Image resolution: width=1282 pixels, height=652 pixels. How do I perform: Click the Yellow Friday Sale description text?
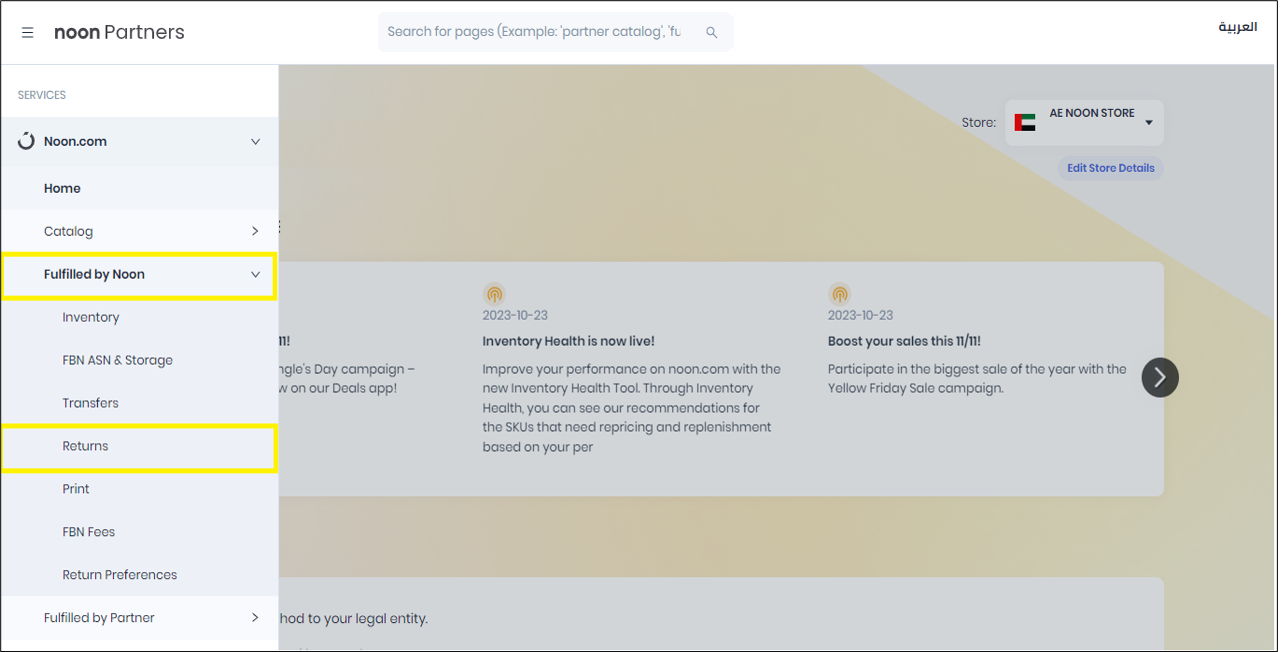coord(977,378)
